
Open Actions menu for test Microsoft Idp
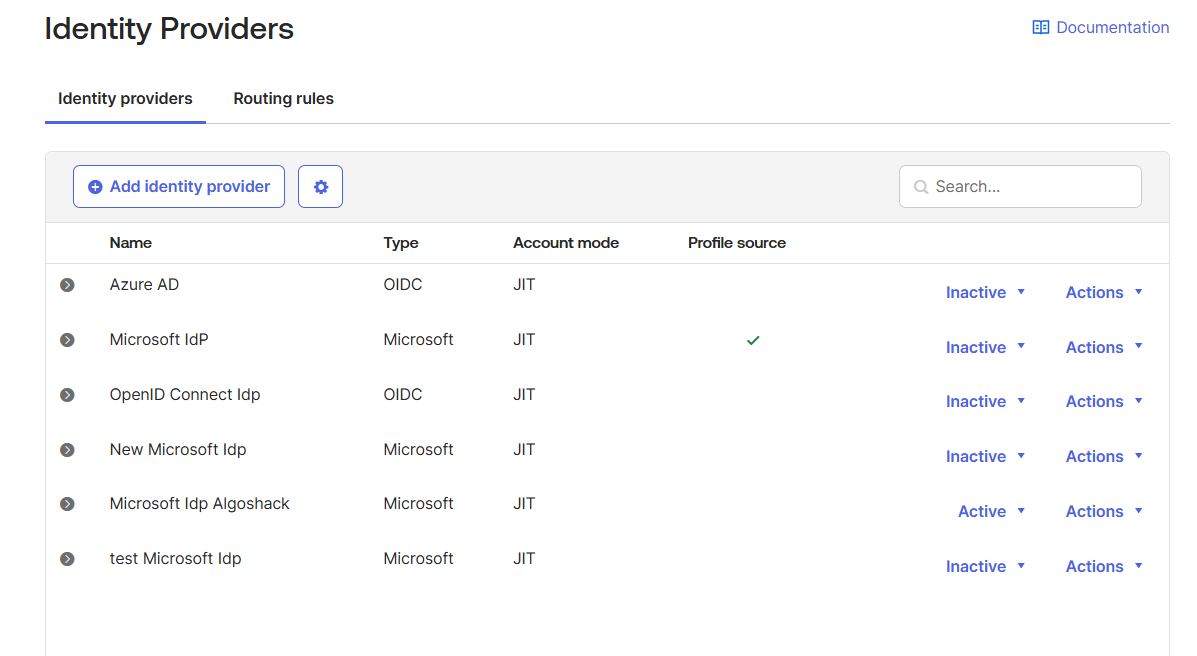click(x=1103, y=566)
